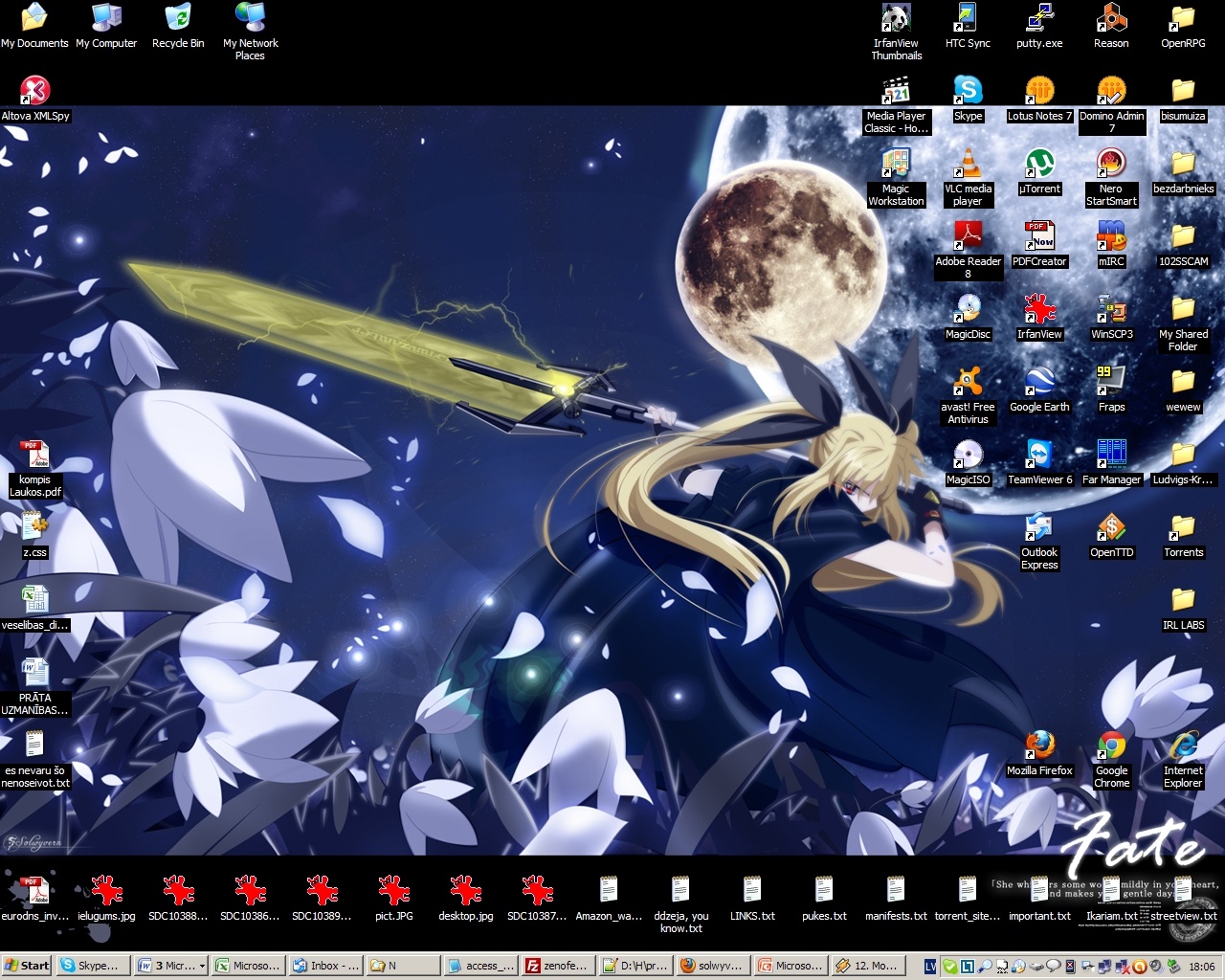Select putty.exe icon
This screenshot has height=980, width=1225.
[x=1039, y=26]
